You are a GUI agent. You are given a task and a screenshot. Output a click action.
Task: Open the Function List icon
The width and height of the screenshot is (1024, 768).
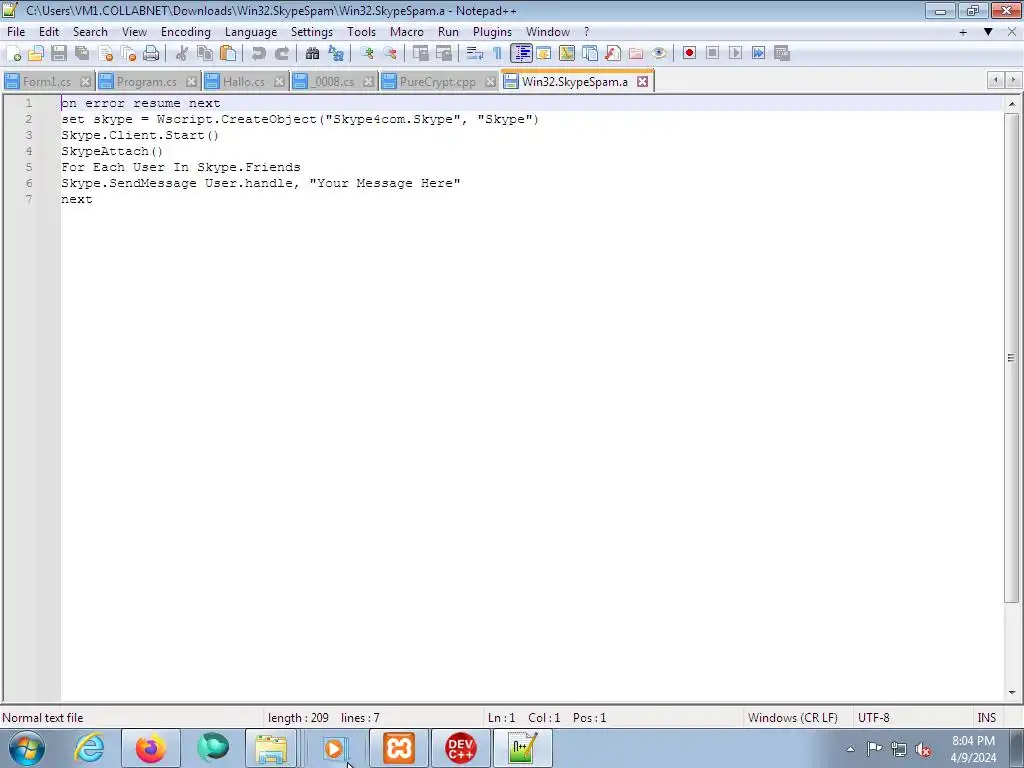pos(613,54)
